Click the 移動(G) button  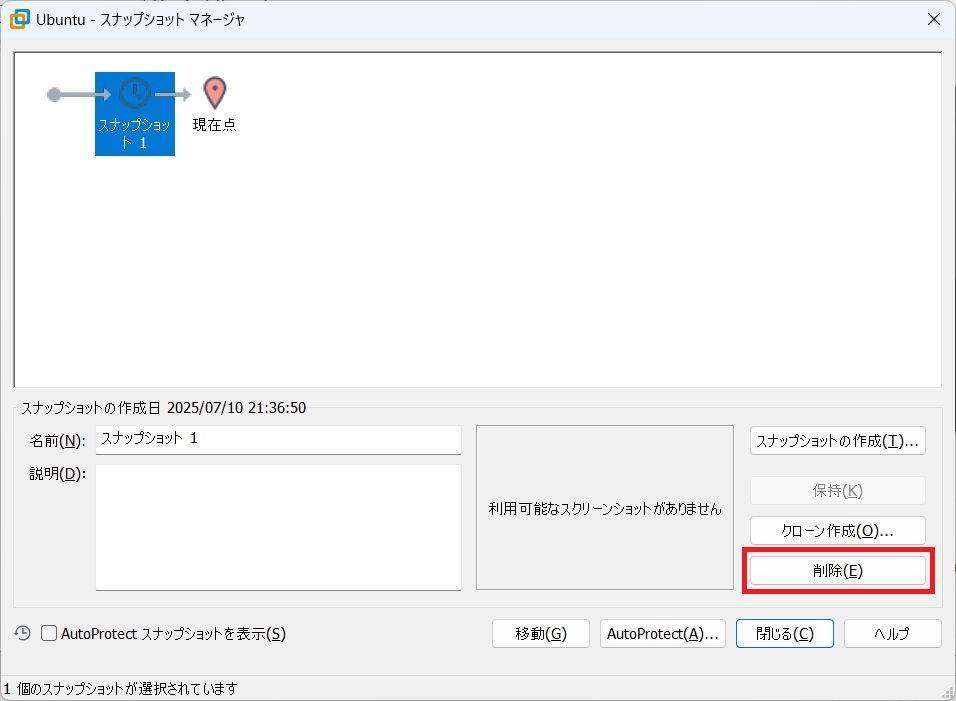tap(541, 634)
